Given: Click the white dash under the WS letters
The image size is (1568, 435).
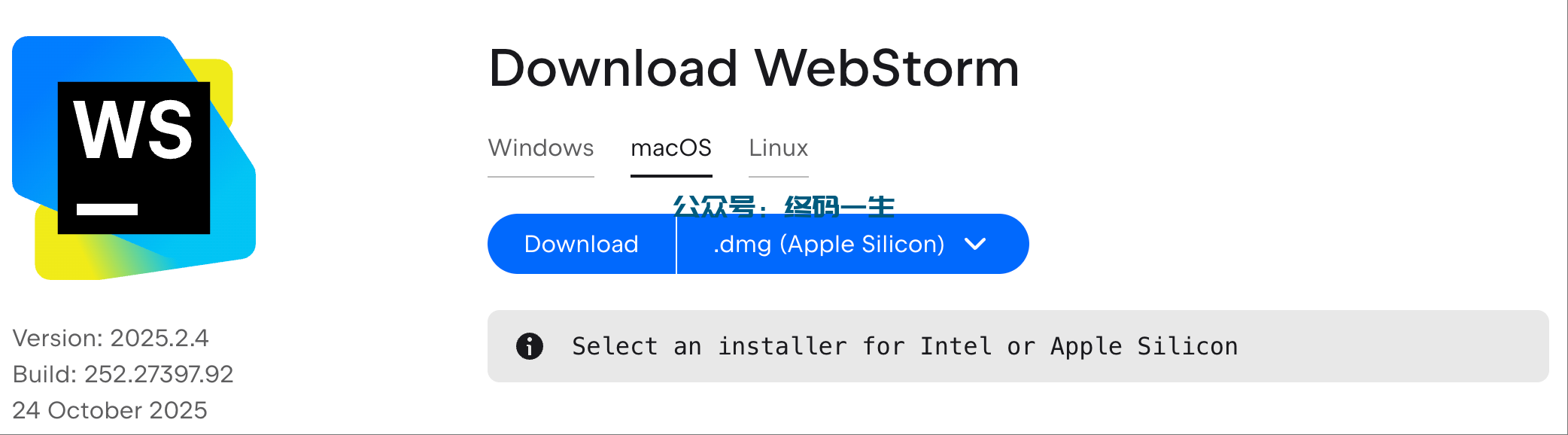Looking at the screenshot, I should [x=107, y=209].
